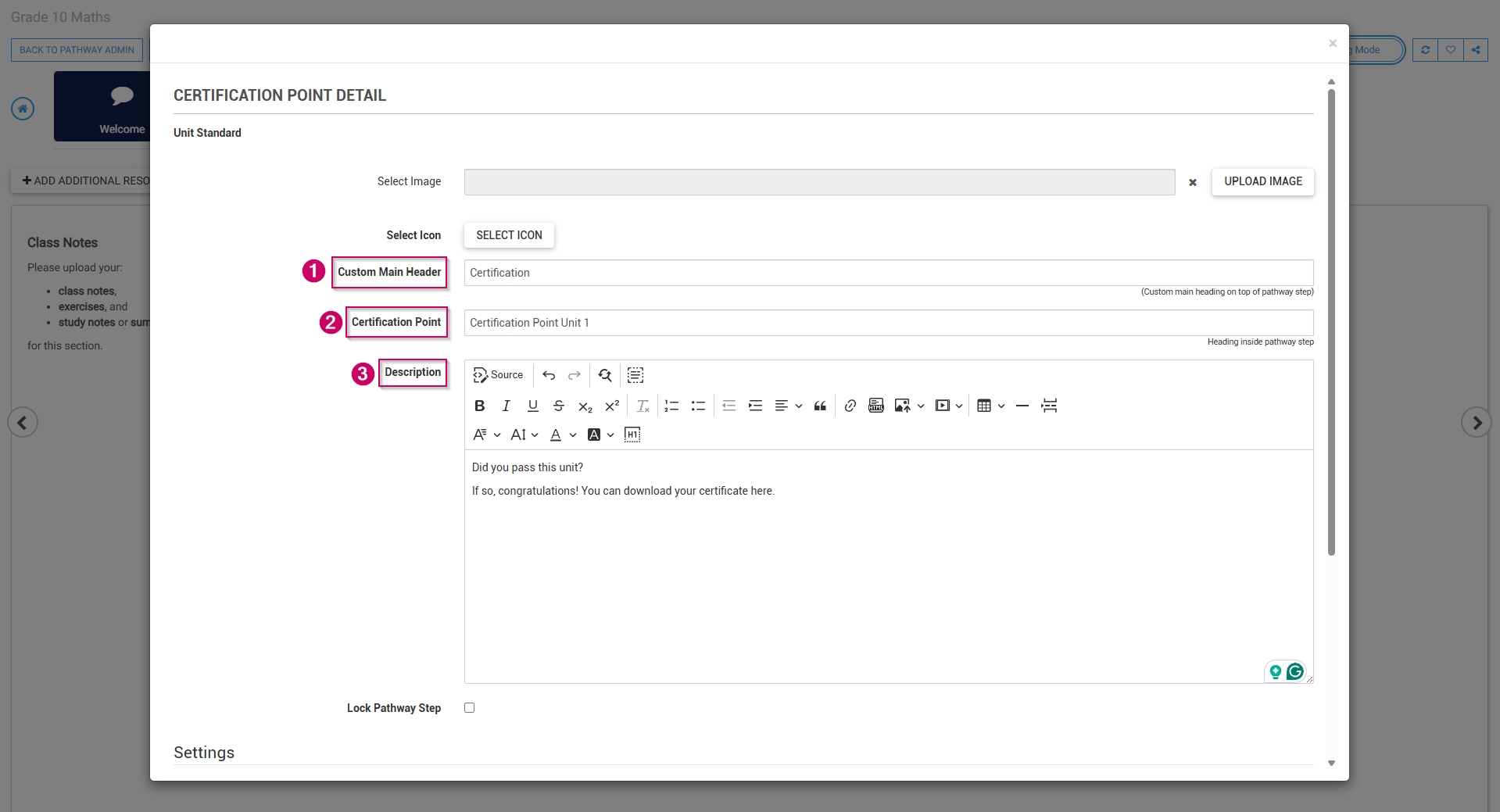Image resolution: width=1500 pixels, height=812 pixels.
Task: Insert a horizontal line
Action: (1022, 406)
